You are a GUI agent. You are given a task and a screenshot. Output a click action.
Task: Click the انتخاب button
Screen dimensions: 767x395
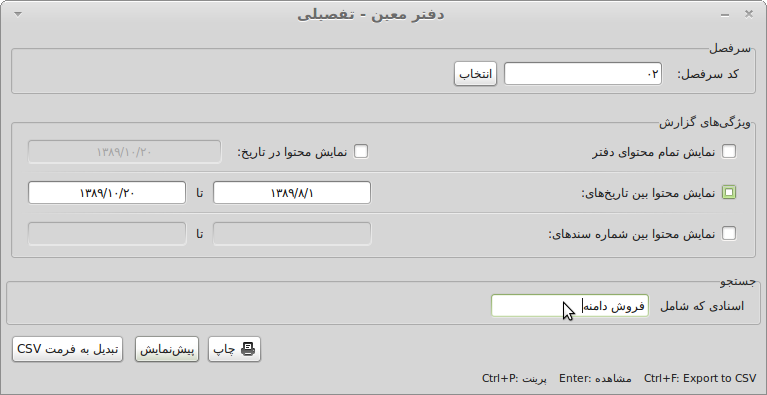point(475,74)
